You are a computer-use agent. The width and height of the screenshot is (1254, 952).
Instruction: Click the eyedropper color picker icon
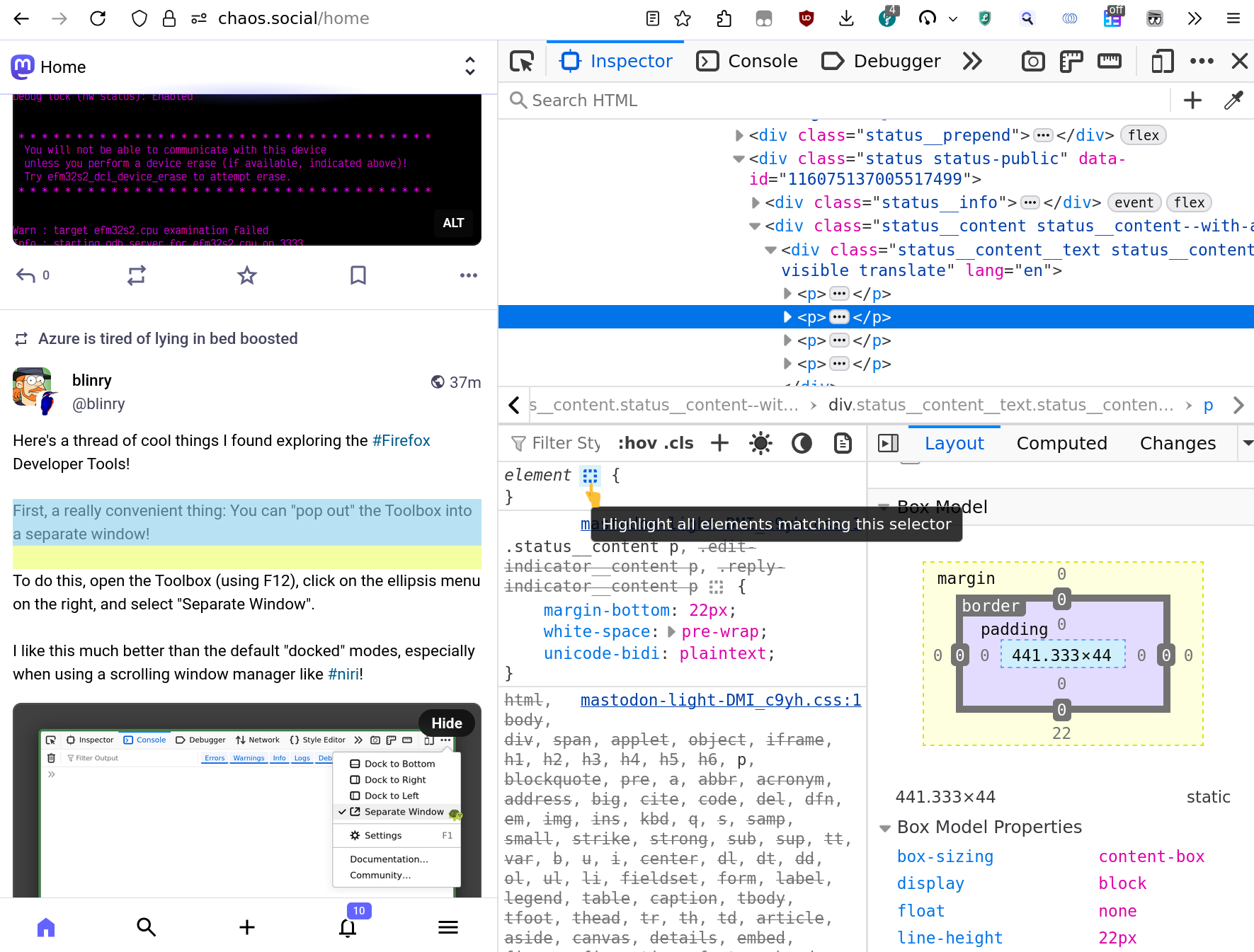tap(1233, 101)
